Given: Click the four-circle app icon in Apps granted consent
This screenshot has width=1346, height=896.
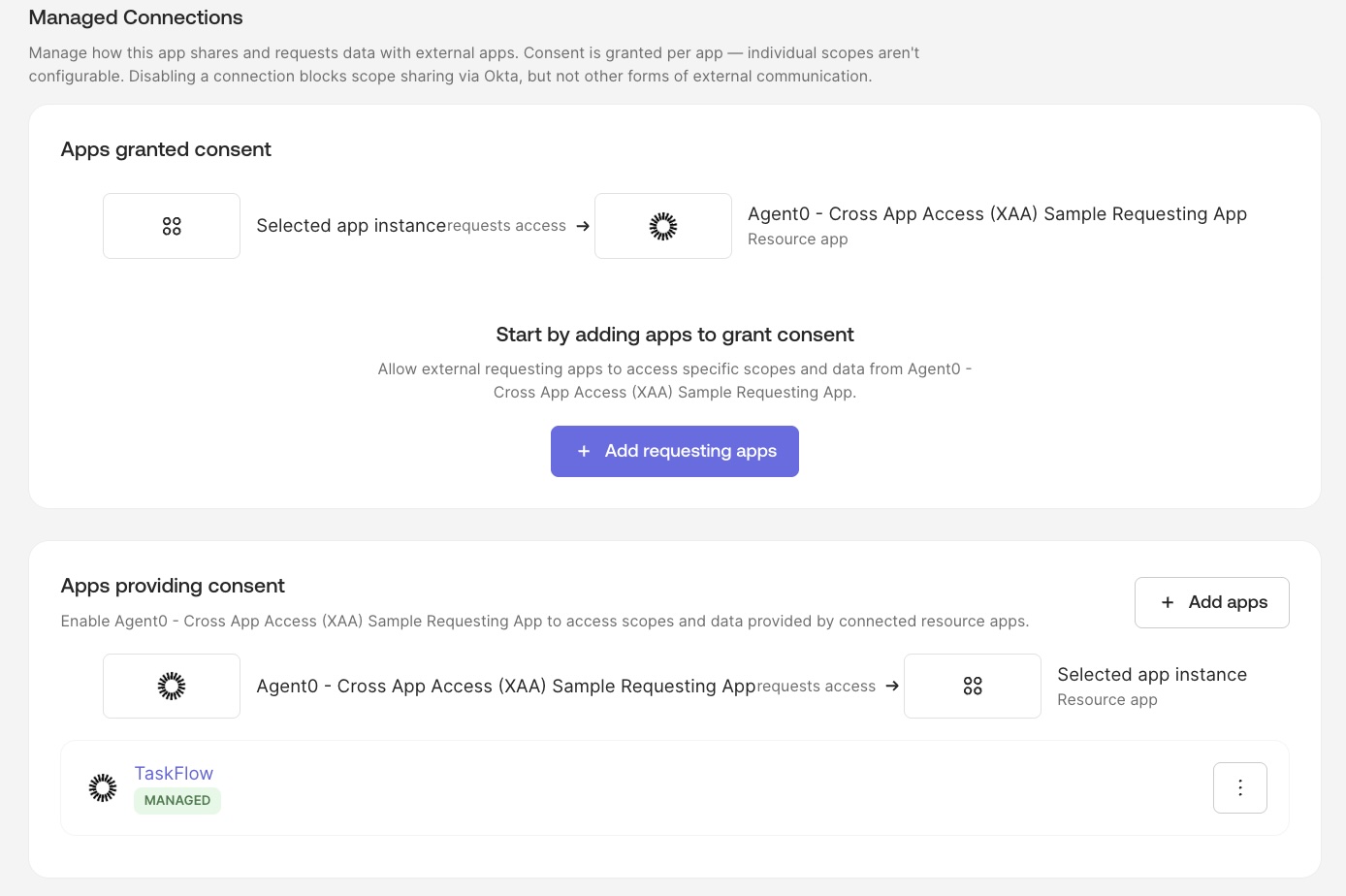Looking at the screenshot, I should (172, 226).
